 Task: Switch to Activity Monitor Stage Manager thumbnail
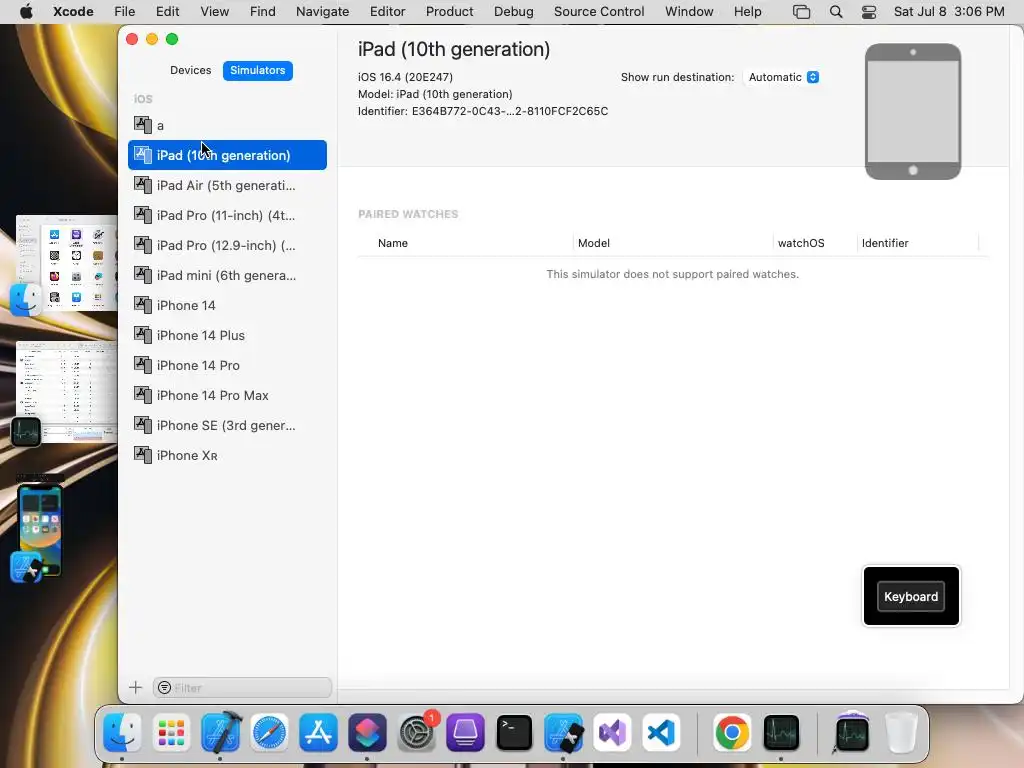pyautogui.click(x=66, y=391)
